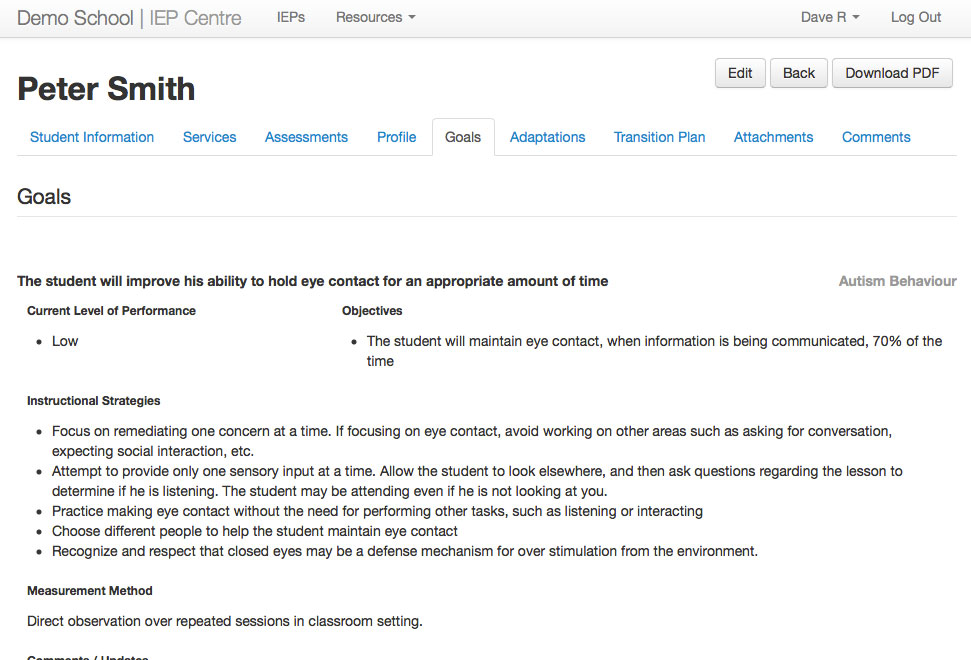971x660 pixels.
Task: Open the Resources dropdown menu
Action: click(375, 17)
